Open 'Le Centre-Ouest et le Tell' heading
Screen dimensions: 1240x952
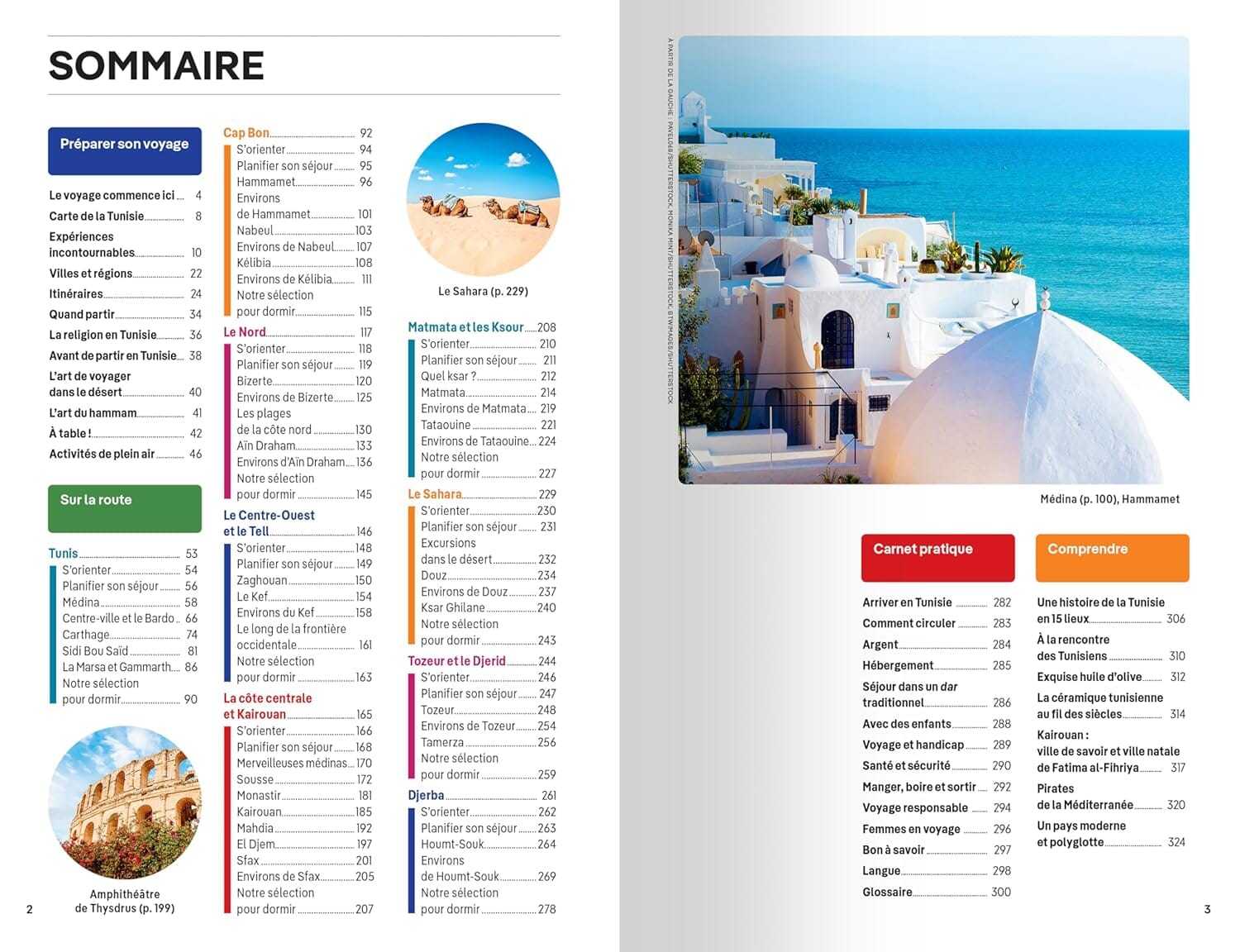coord(269,523)
